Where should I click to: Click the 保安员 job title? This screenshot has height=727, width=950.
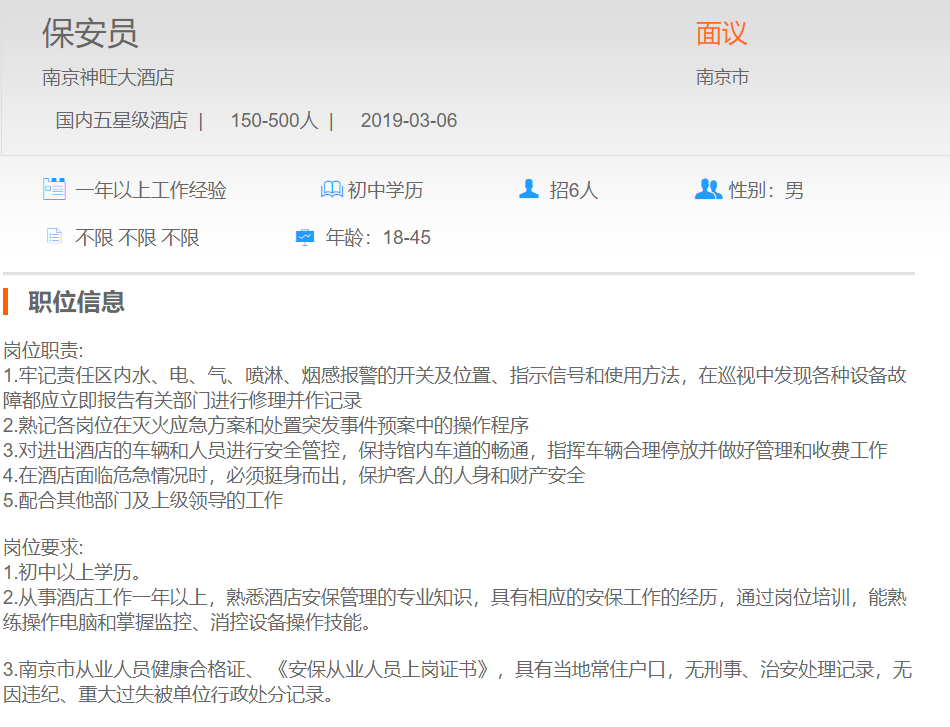[90, 33]
